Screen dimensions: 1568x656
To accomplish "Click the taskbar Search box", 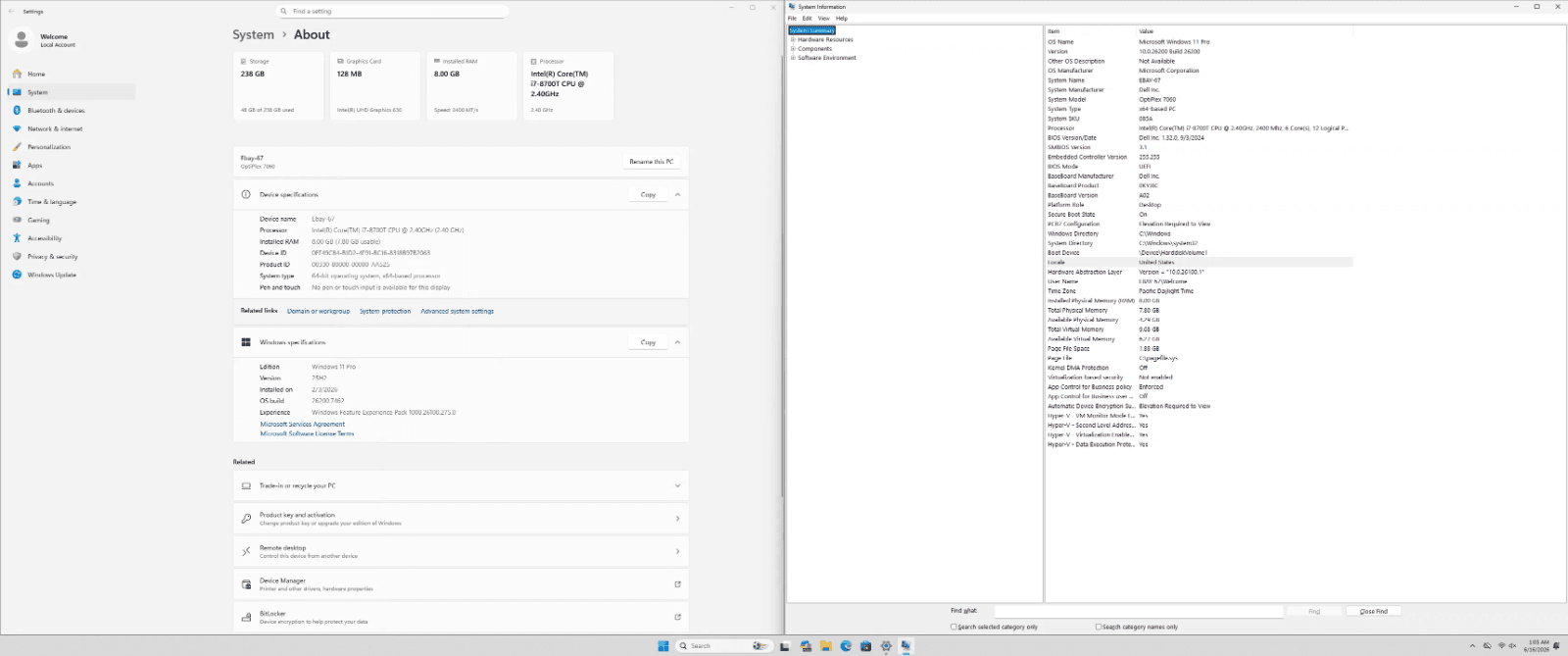I will pos(724,646).
